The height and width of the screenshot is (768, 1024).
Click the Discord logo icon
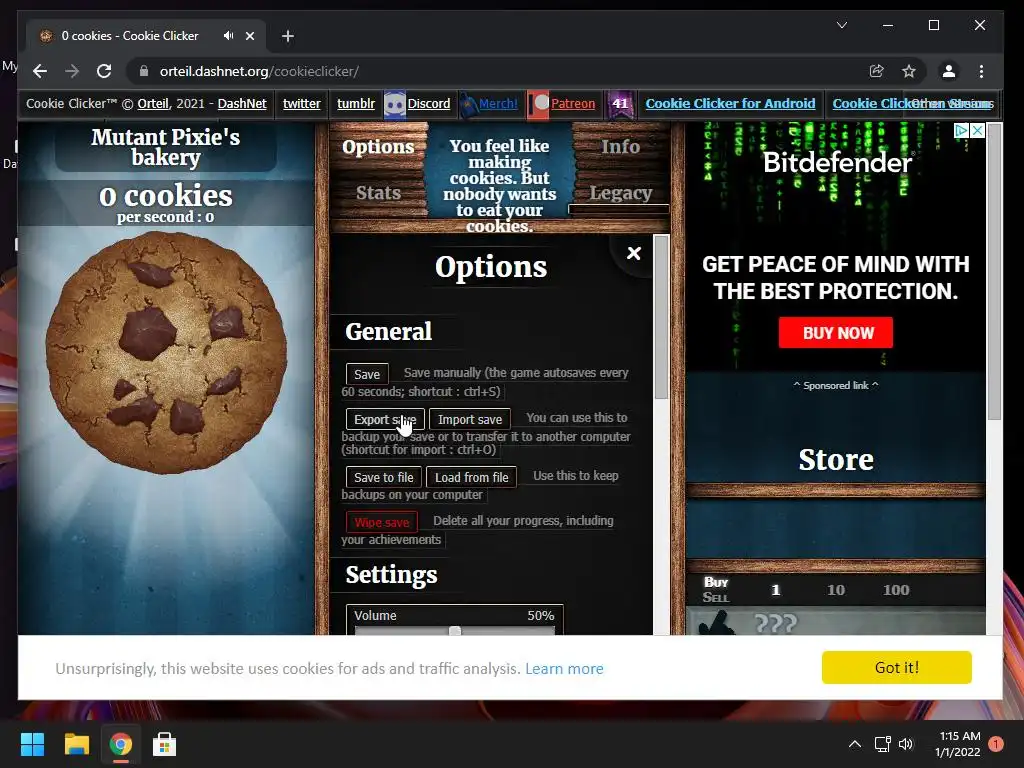coord(394,104)
